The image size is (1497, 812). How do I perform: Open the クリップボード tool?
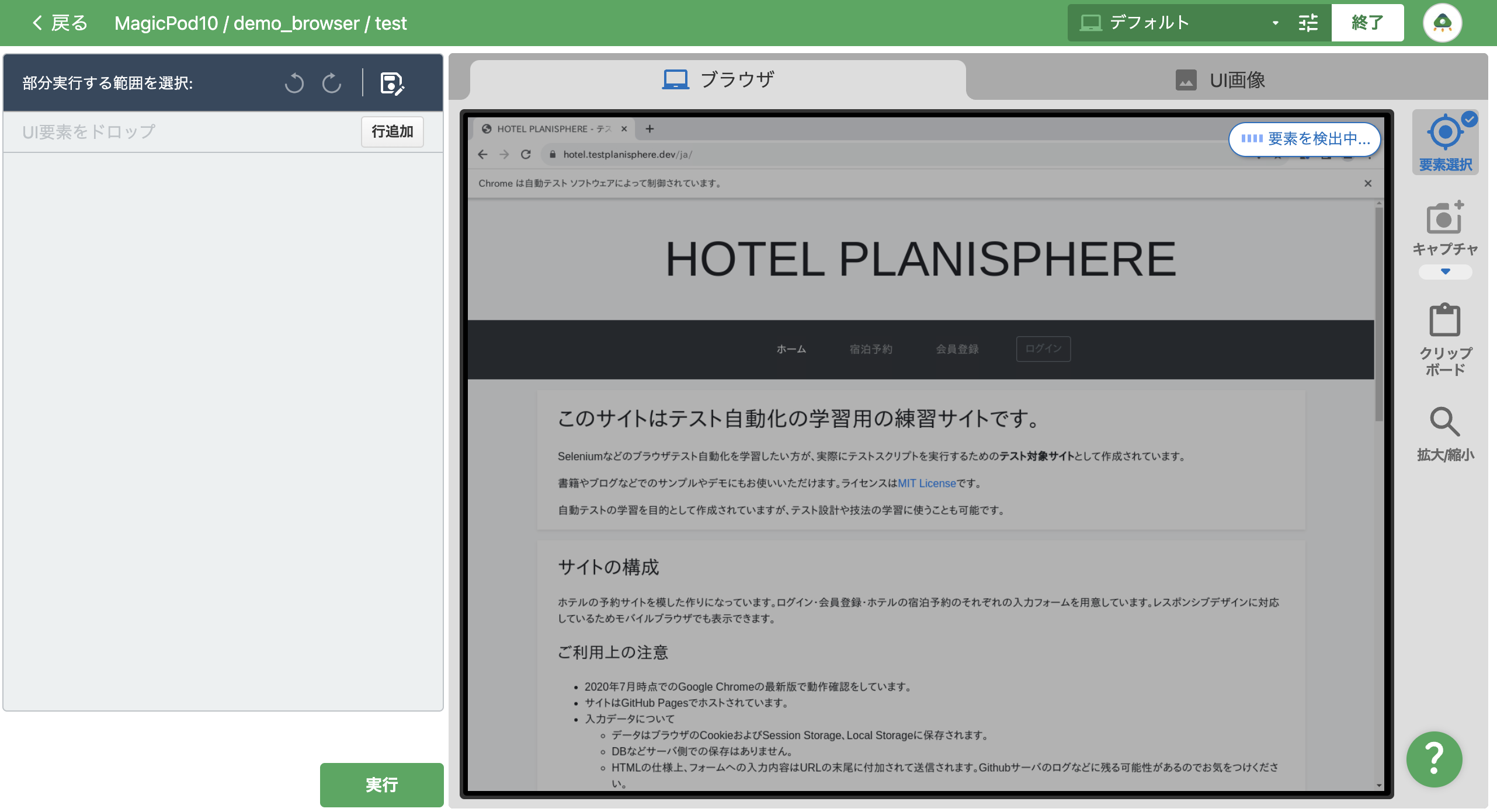(1445, 339)
